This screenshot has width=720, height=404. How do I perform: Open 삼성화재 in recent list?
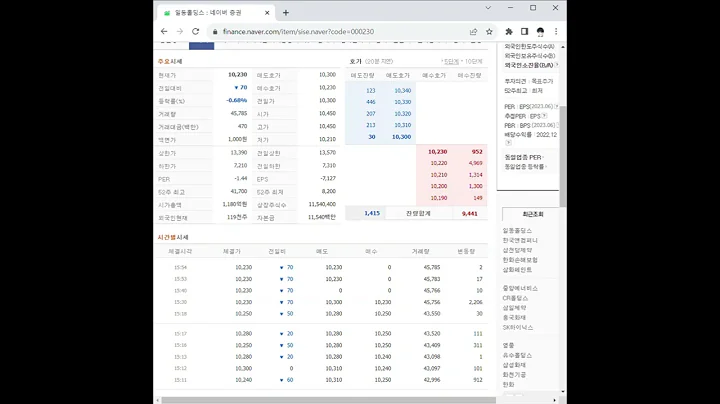click(x=514, y=365)
